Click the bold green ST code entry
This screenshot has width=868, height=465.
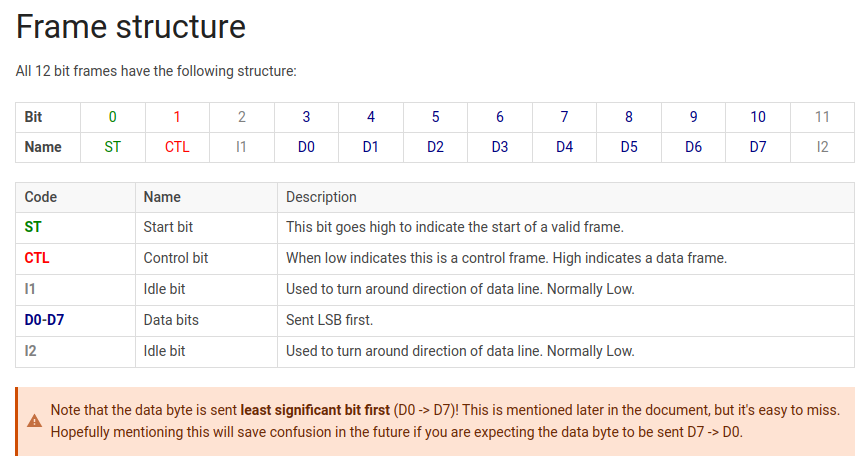33,227
